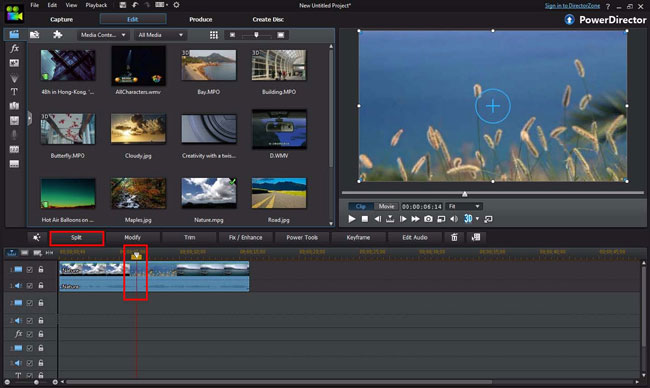The width and height of the screenshot is (650, 388).
Task: Click the preview seek bar handle
Action: (x=465, y=194)
